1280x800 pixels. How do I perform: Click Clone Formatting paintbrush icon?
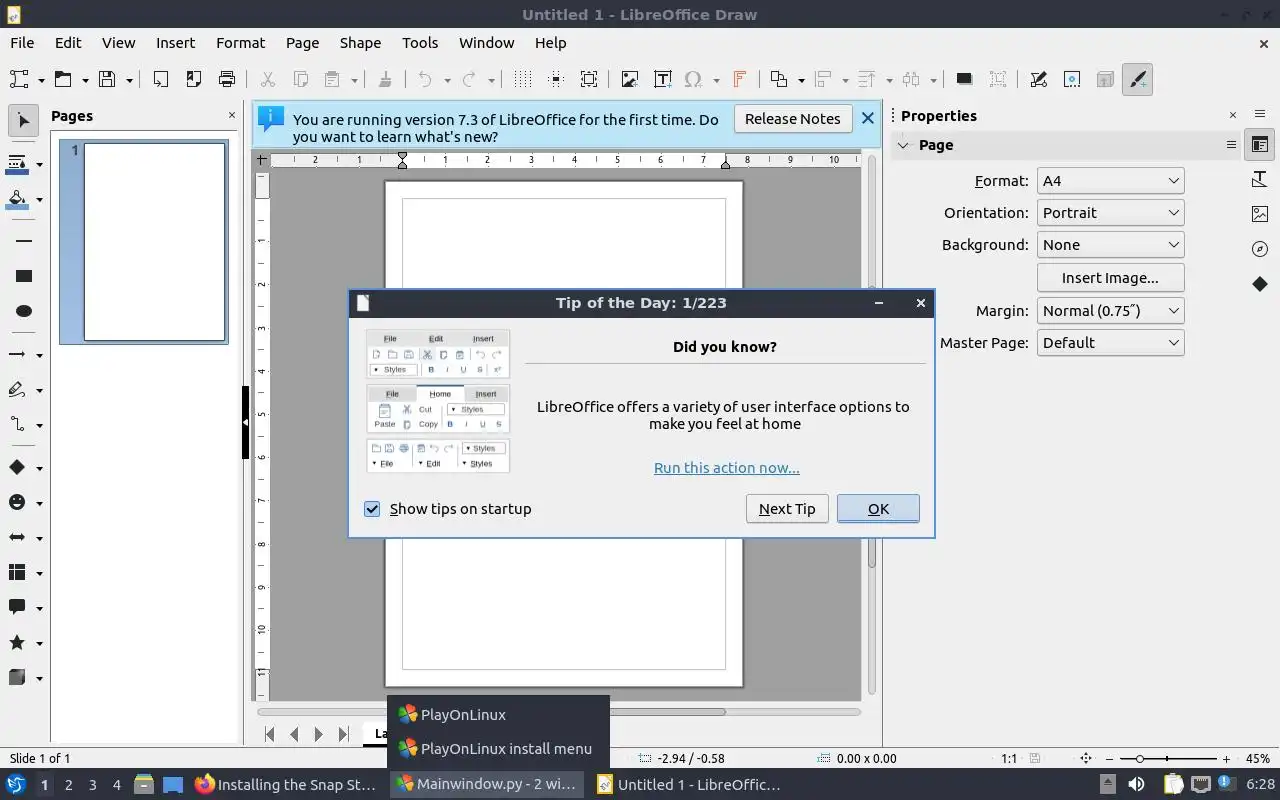[x=385, y=80]
